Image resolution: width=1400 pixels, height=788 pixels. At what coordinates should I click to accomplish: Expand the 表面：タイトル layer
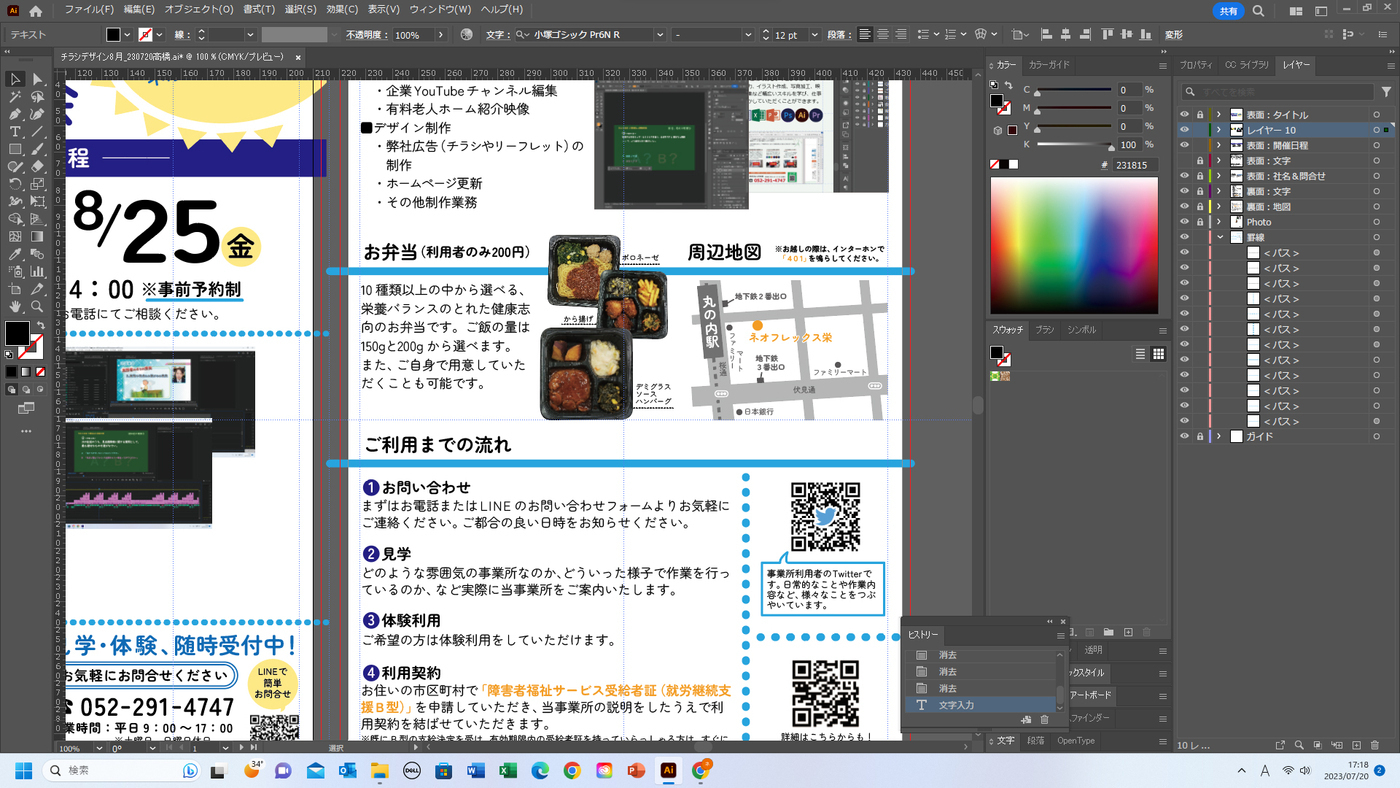click(x=1219, y=115)
